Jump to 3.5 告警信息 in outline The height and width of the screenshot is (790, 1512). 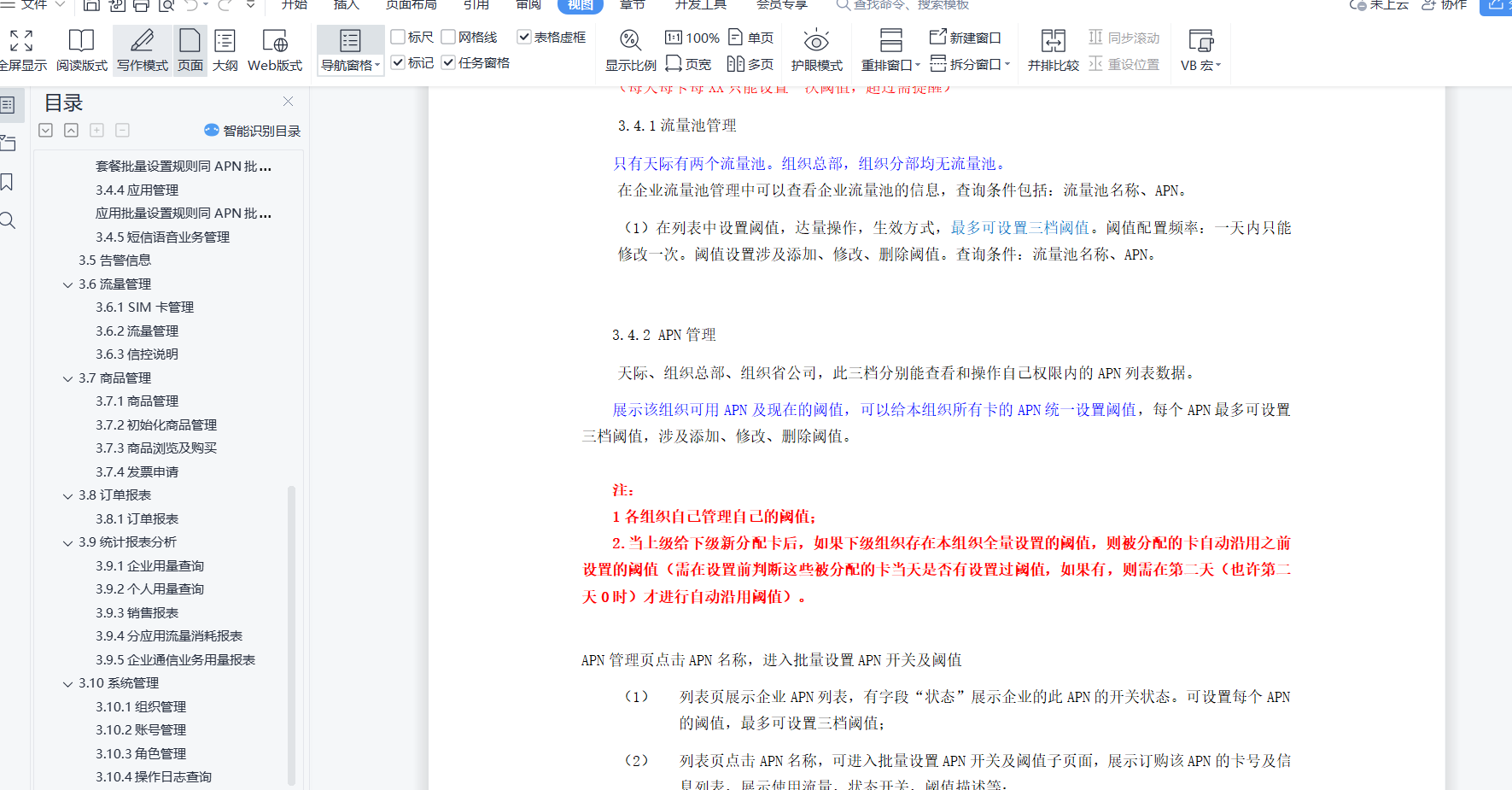click(x=114, y=260)
